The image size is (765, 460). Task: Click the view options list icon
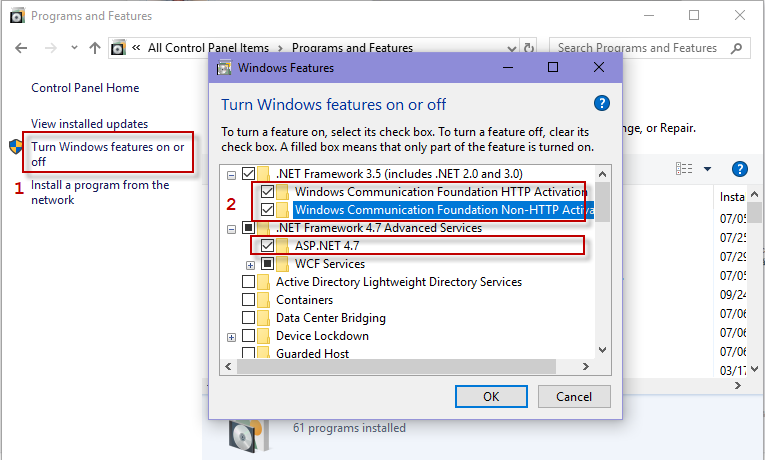[684, 169]
